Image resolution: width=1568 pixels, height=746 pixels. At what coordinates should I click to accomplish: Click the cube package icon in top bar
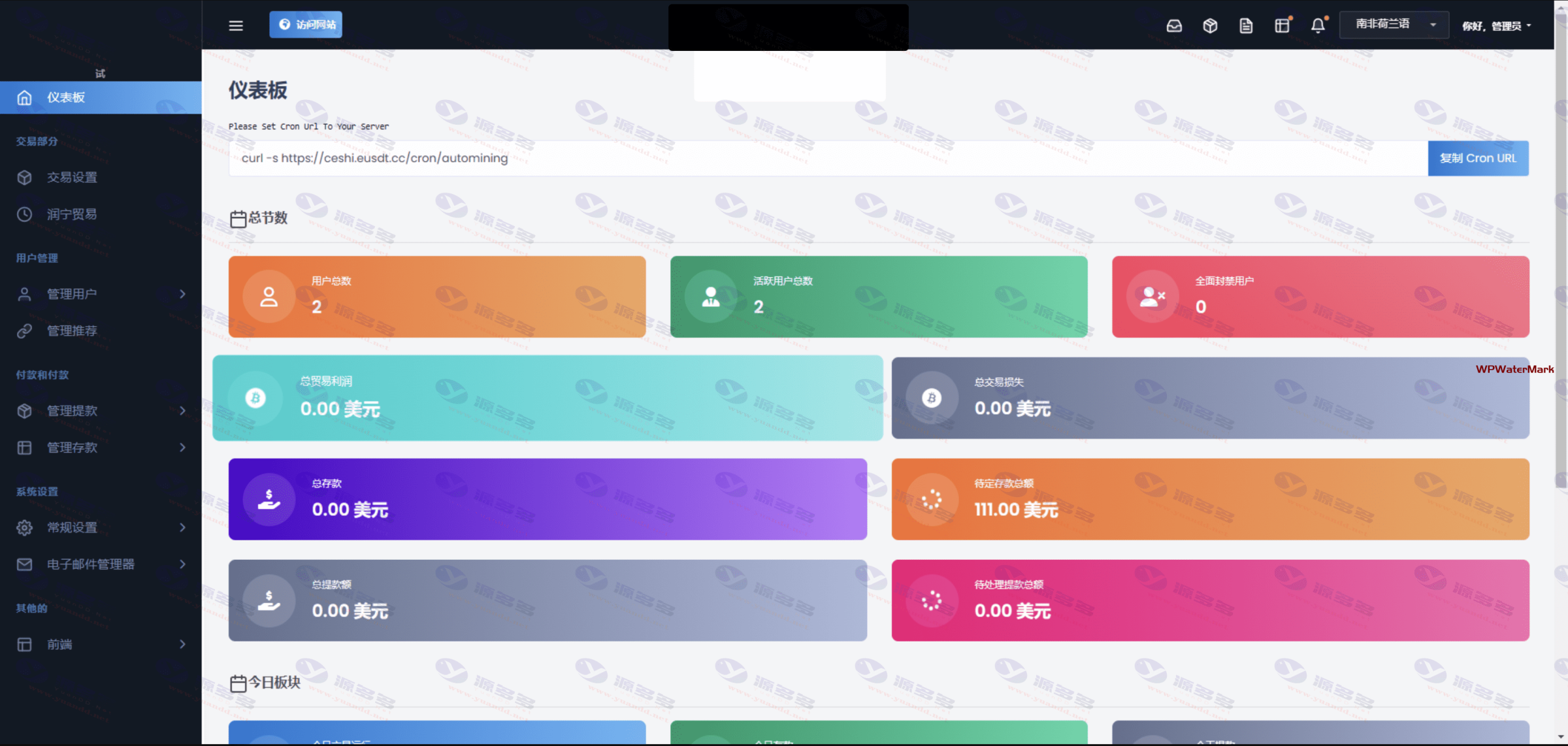pos(1210,25)
